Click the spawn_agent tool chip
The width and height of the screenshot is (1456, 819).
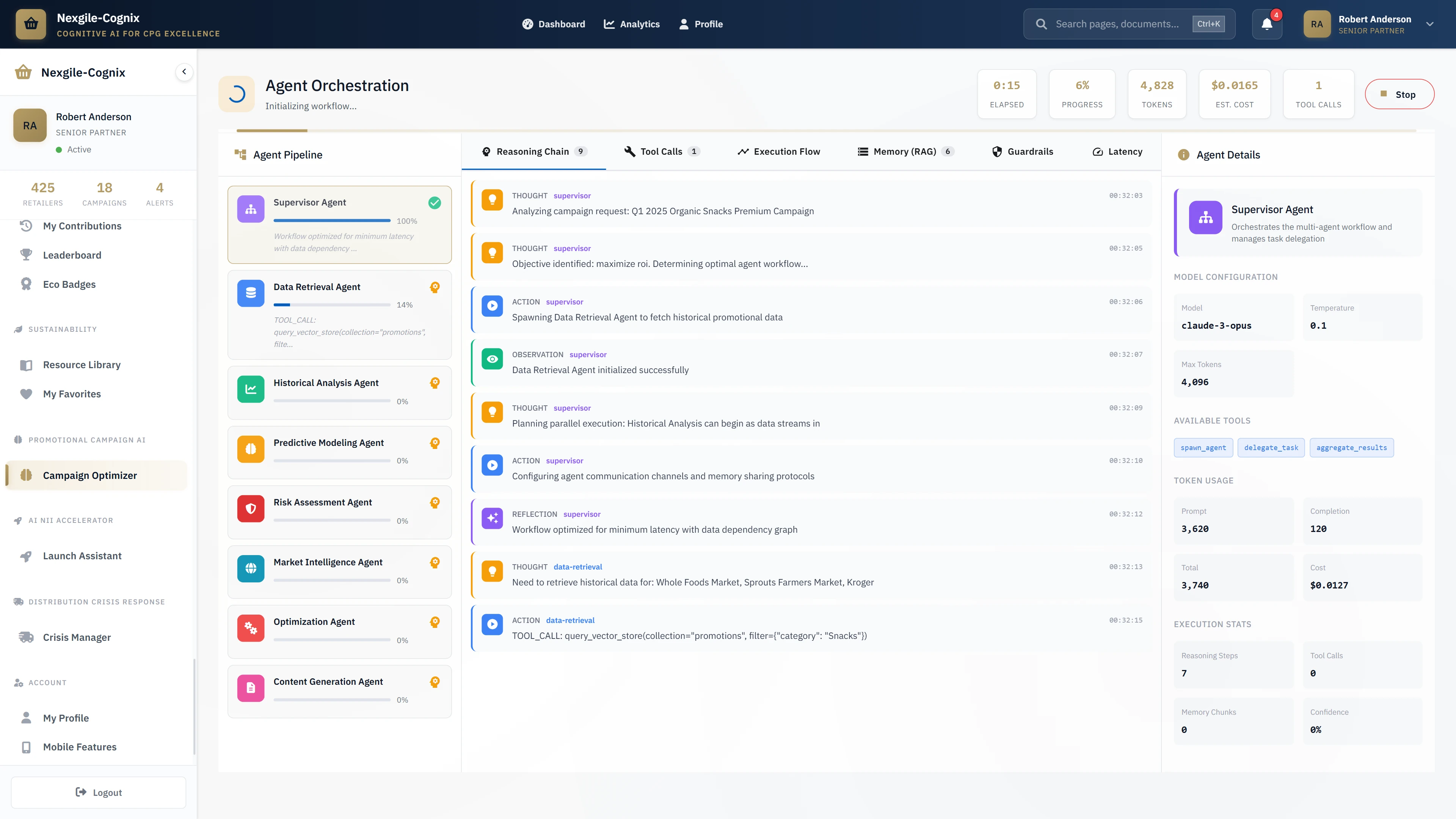[x=1203, y=447]
